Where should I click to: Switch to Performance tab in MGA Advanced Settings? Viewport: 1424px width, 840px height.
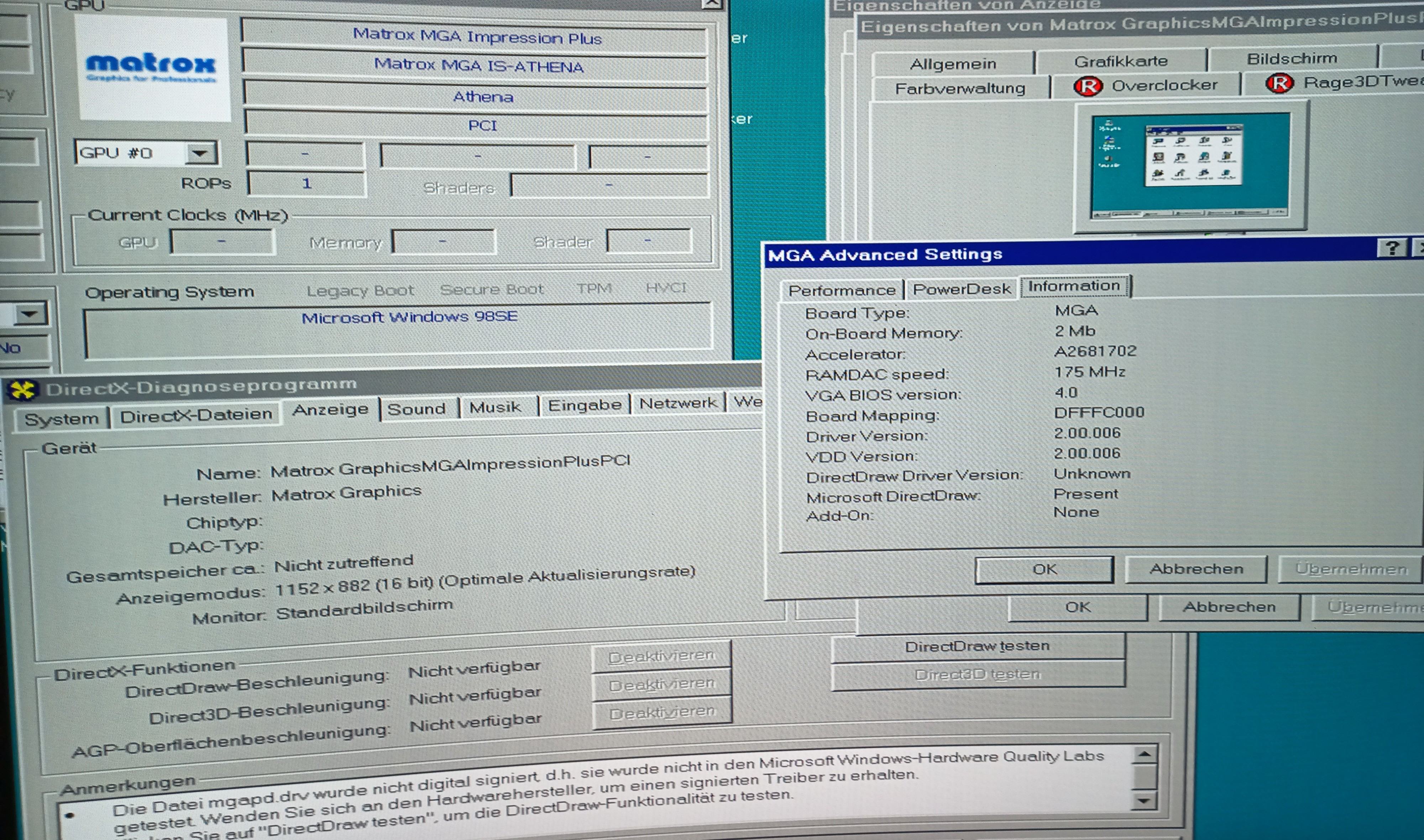(x=842, y=290)
